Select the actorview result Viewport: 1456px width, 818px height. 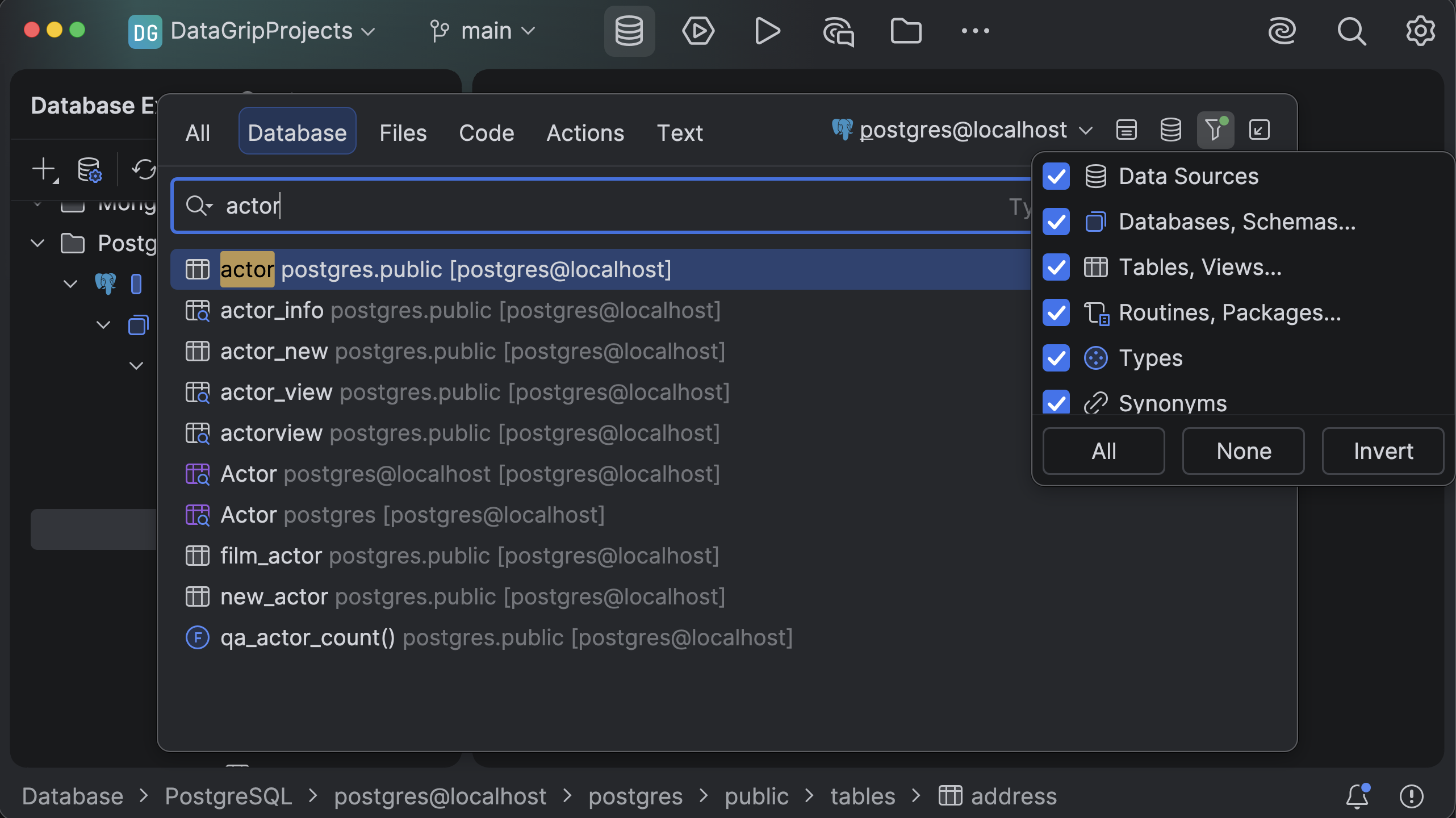tap(601, 433)
